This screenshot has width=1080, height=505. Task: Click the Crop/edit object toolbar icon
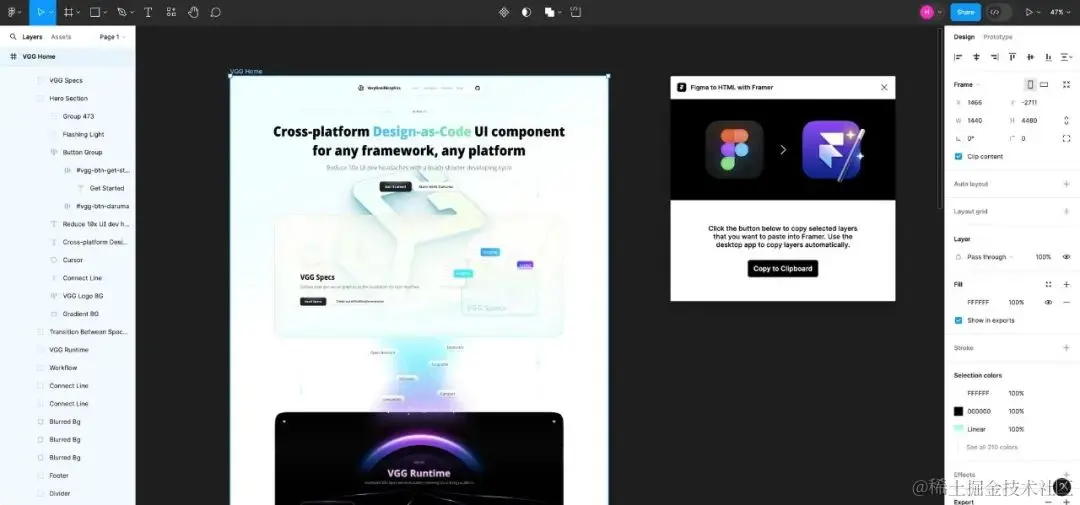point(576,12)
